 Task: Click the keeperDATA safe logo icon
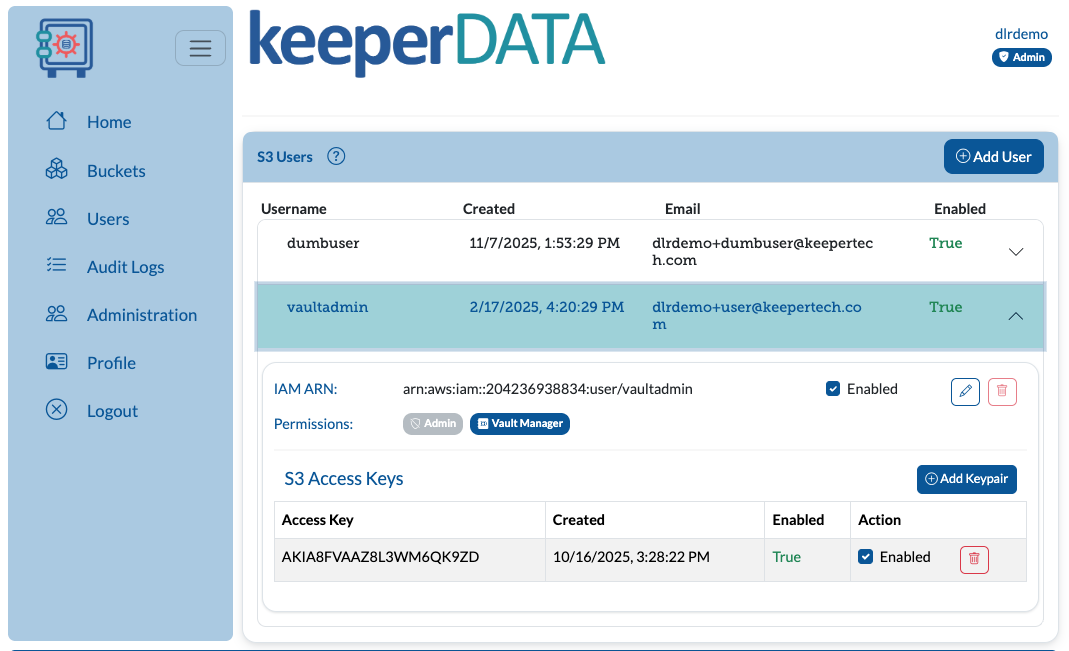tap(65, 48)
